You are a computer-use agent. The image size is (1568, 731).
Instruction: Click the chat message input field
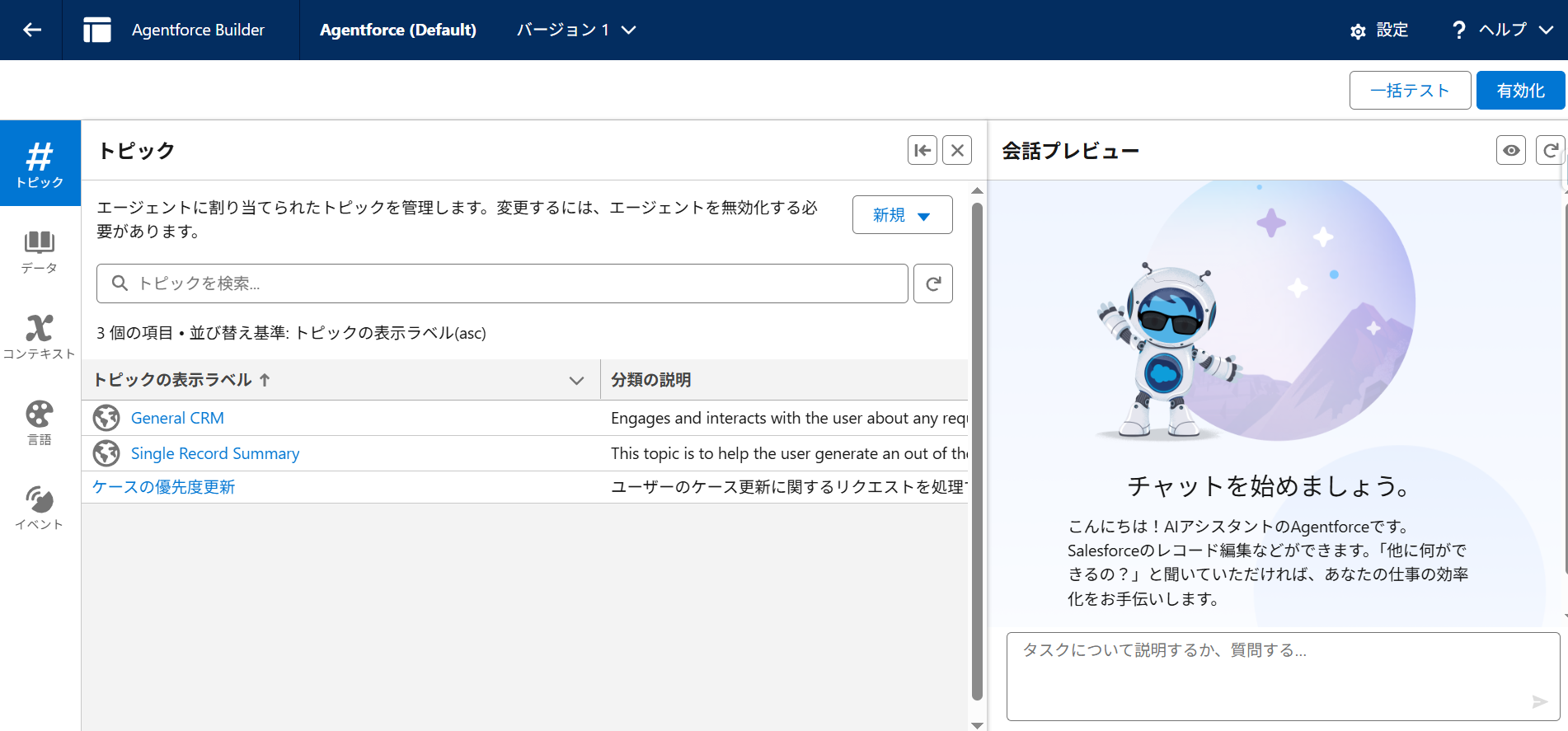(x=1283, y=676)
